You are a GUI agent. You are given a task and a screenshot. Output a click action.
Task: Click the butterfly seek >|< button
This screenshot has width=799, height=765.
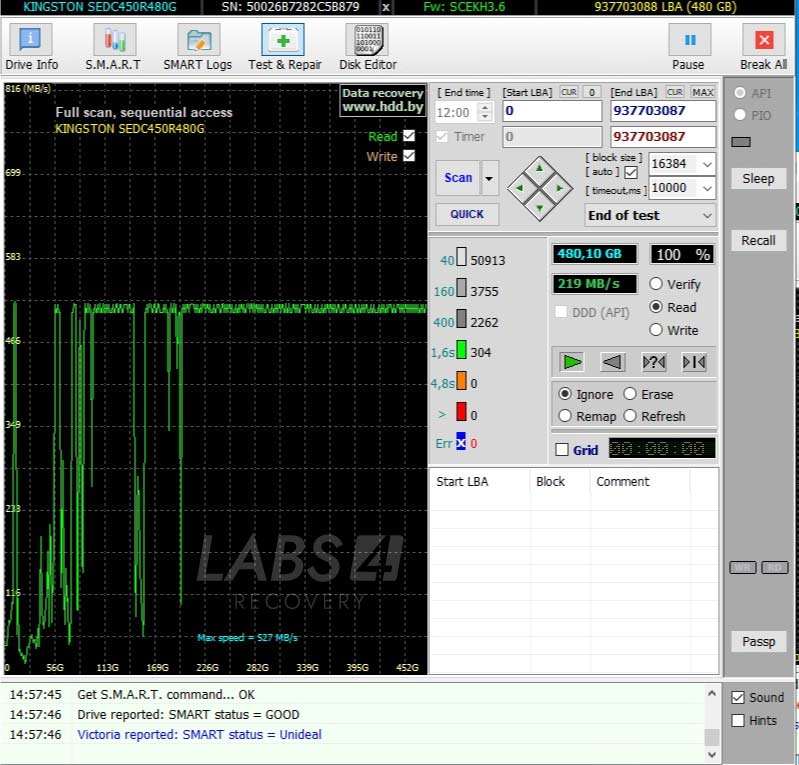[694, 362]
